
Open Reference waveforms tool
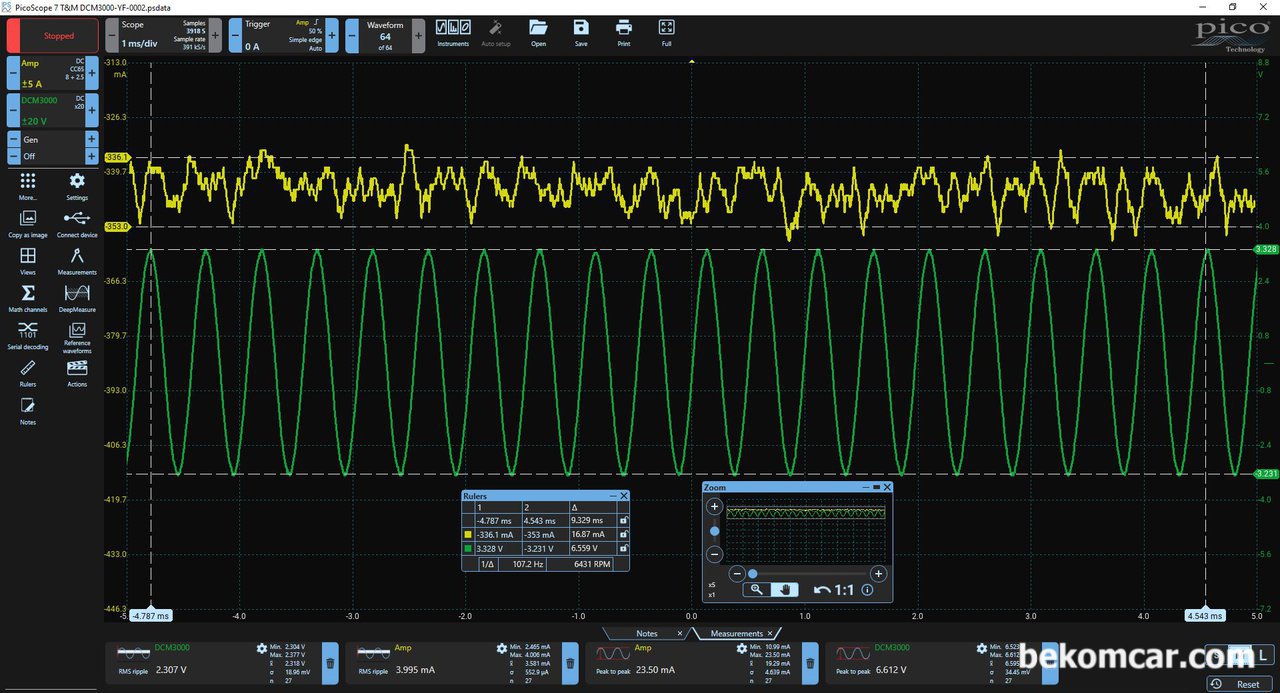[77, 336]
